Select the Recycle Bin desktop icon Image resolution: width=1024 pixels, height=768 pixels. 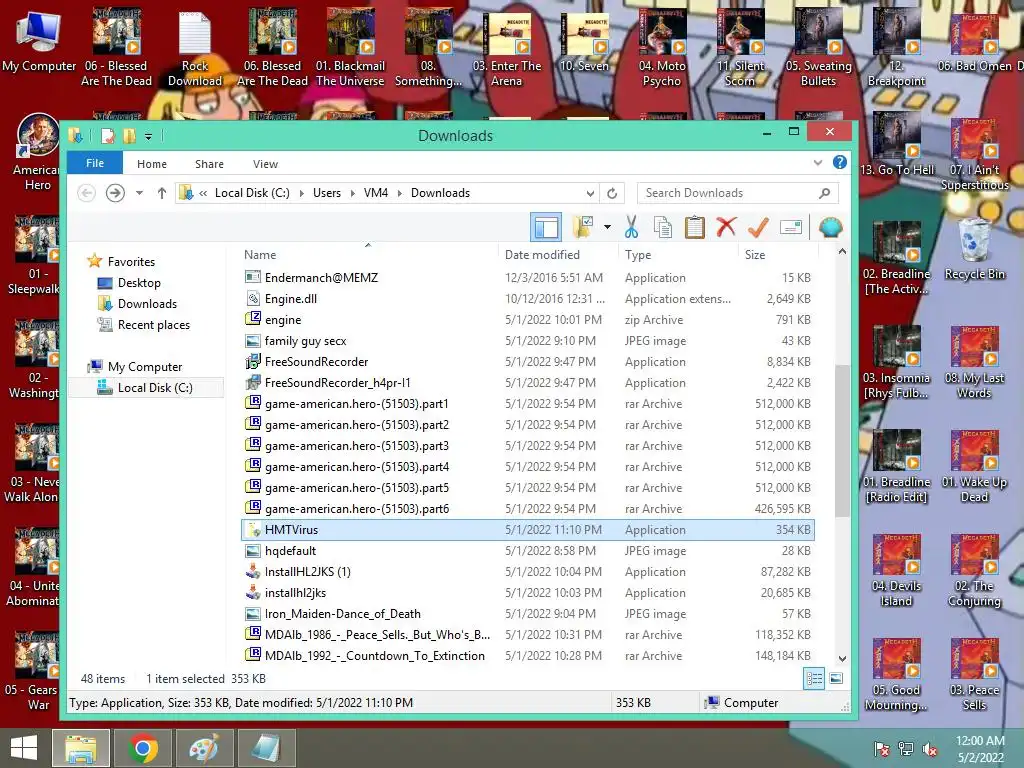(974, 250)
